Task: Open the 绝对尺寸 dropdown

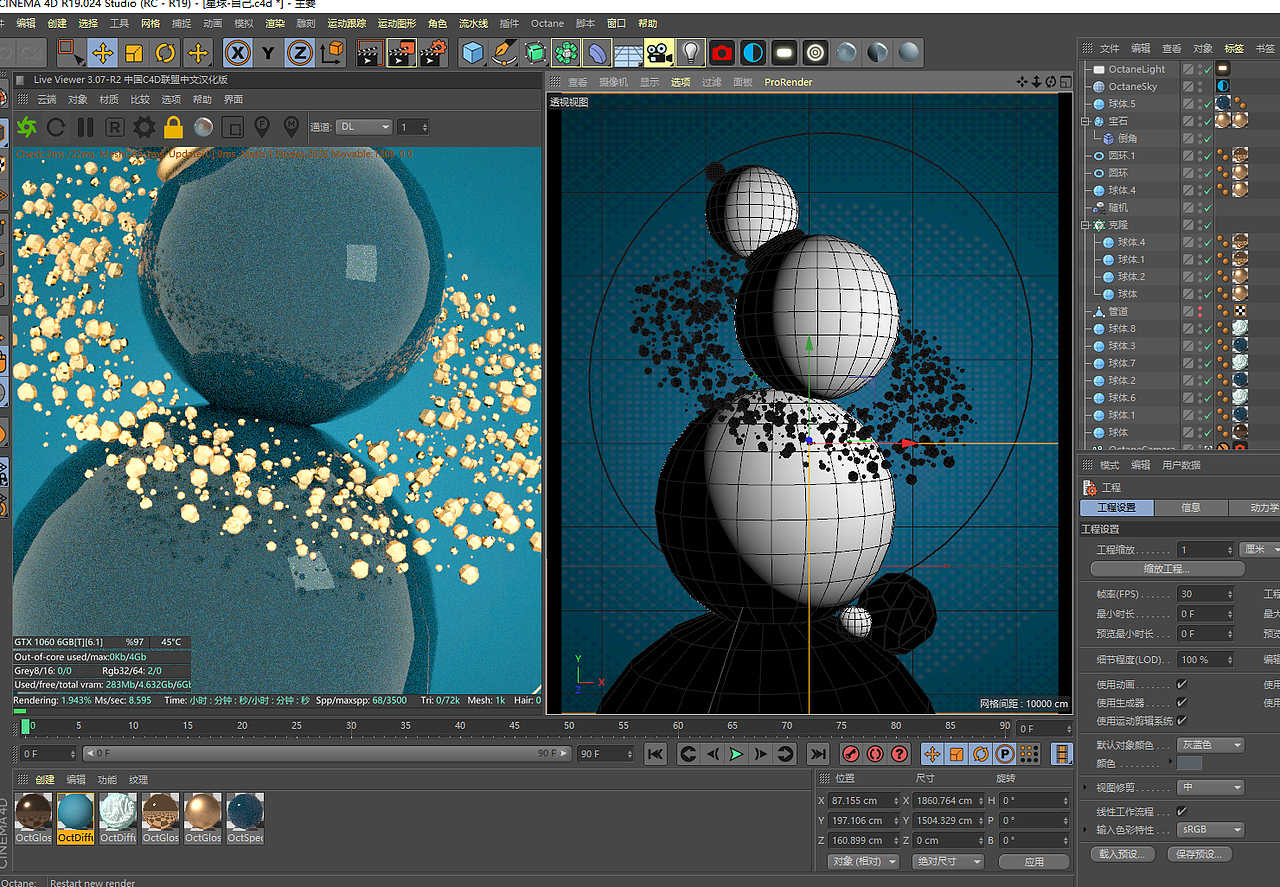Action: 948,861
